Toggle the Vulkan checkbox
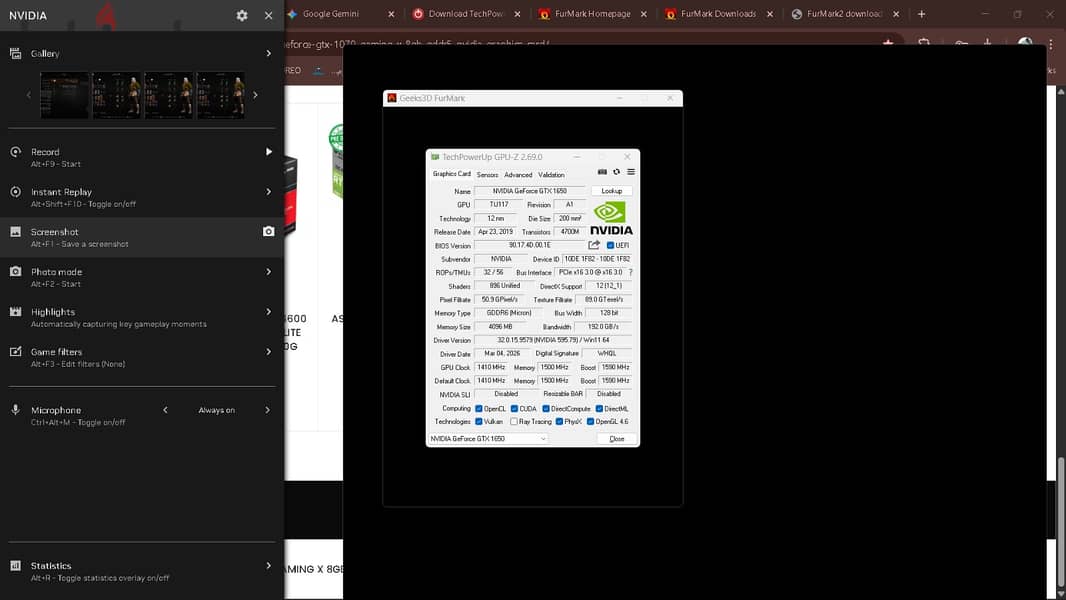This screenshot has height=600, width=1066. tap(479, 422)
